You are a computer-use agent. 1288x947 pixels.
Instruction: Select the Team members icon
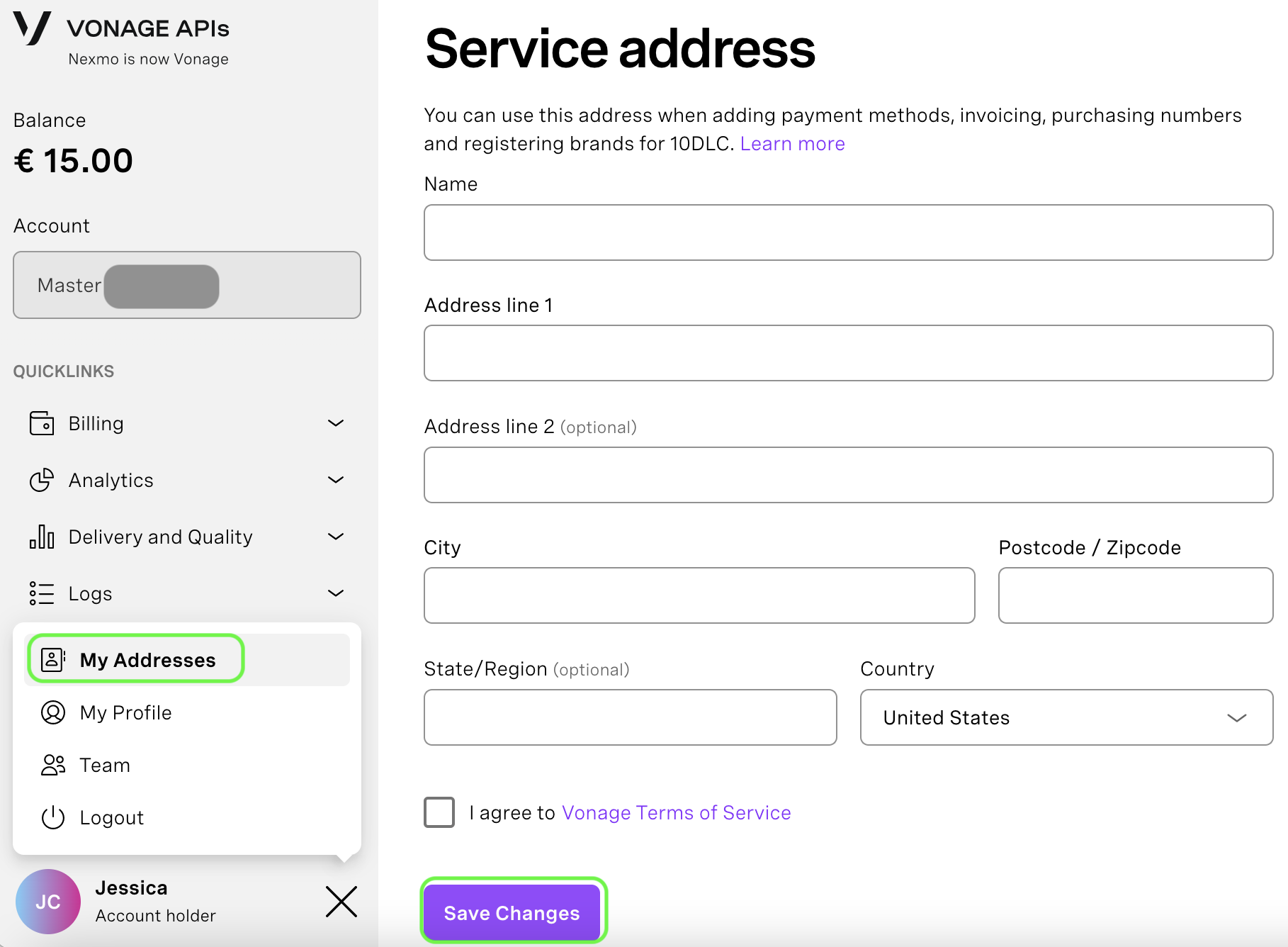(x=52, y=765)
